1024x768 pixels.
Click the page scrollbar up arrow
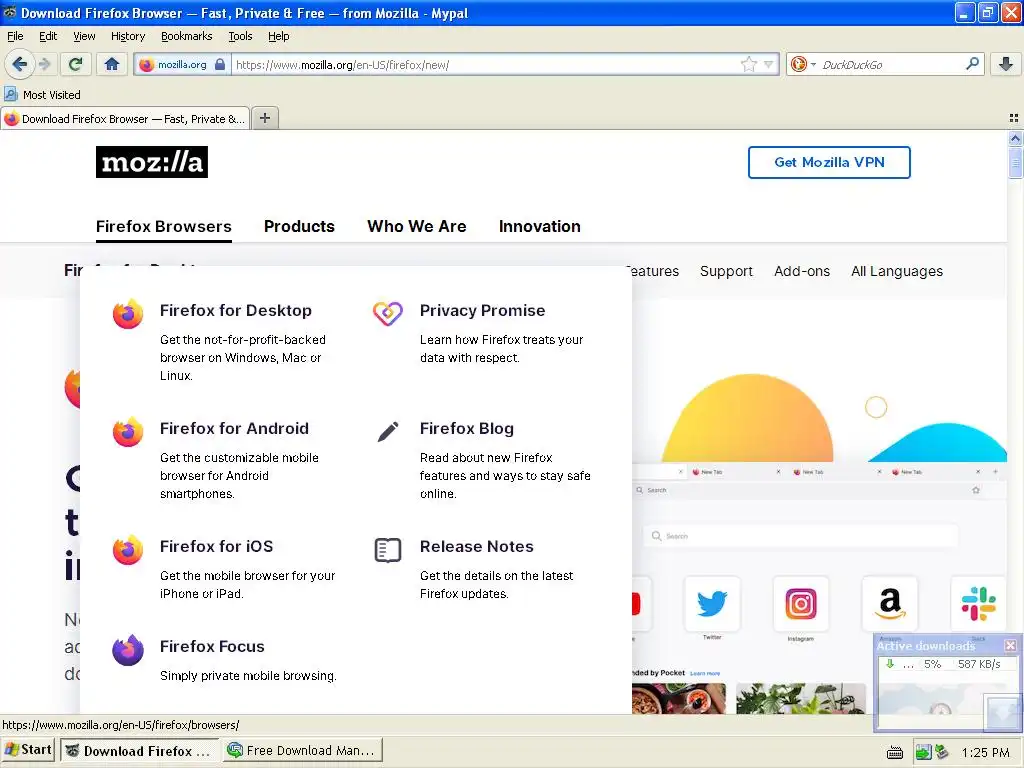tap(1015, 138)
